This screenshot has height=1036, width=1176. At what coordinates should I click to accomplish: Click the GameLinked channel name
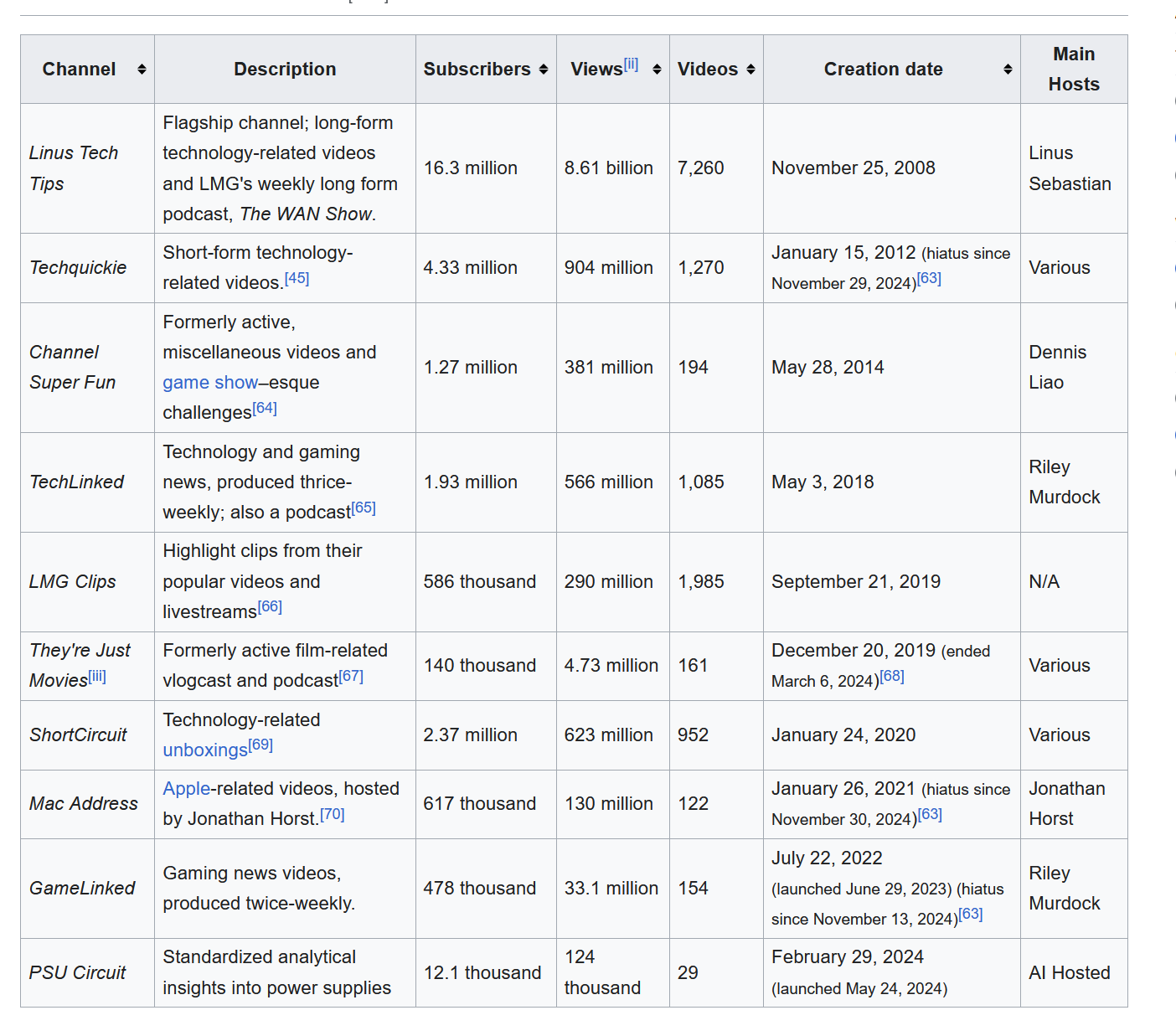coord(82,889)
